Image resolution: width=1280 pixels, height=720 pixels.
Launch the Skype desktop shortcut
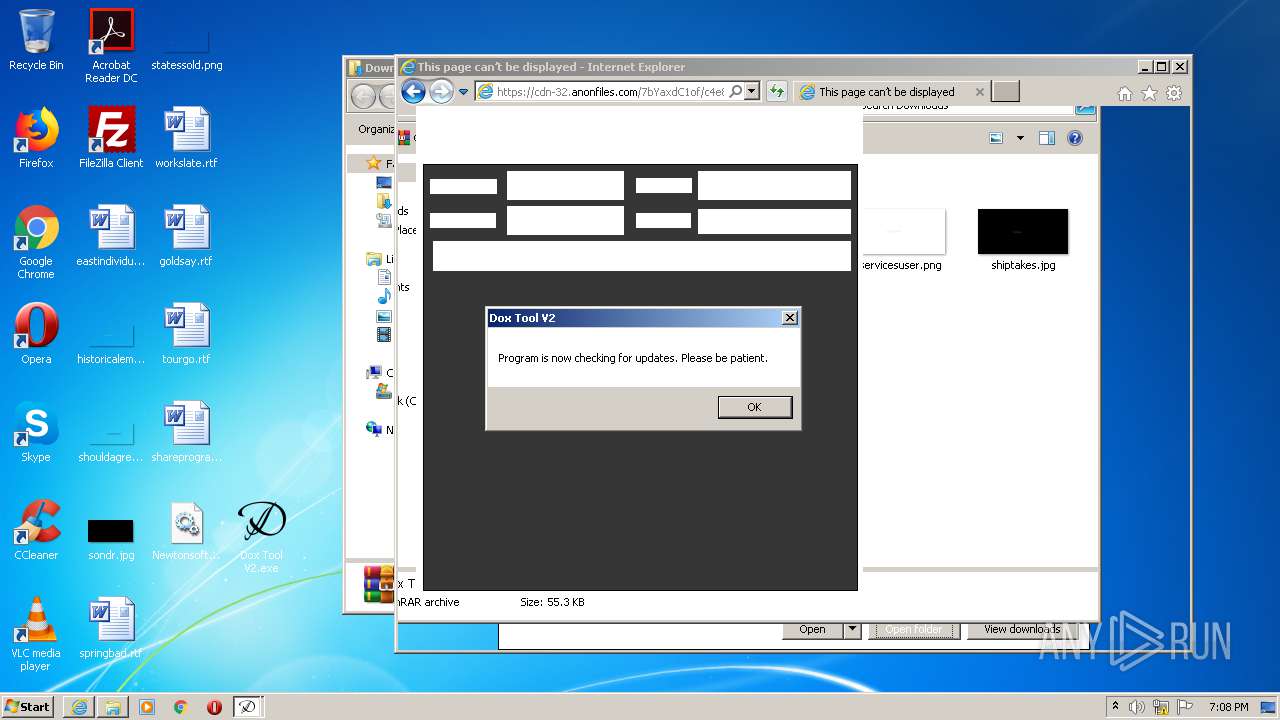click(x=36, y=432)
